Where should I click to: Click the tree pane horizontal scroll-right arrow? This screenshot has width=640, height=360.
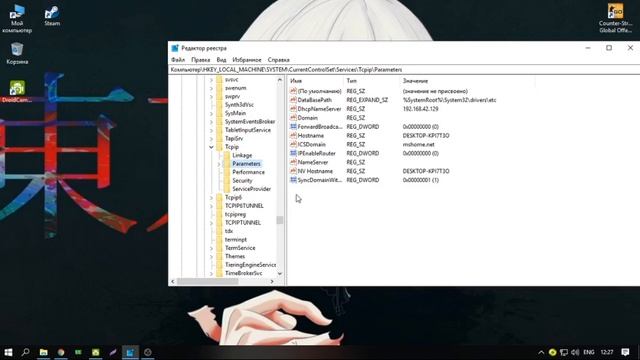[272, 281]
